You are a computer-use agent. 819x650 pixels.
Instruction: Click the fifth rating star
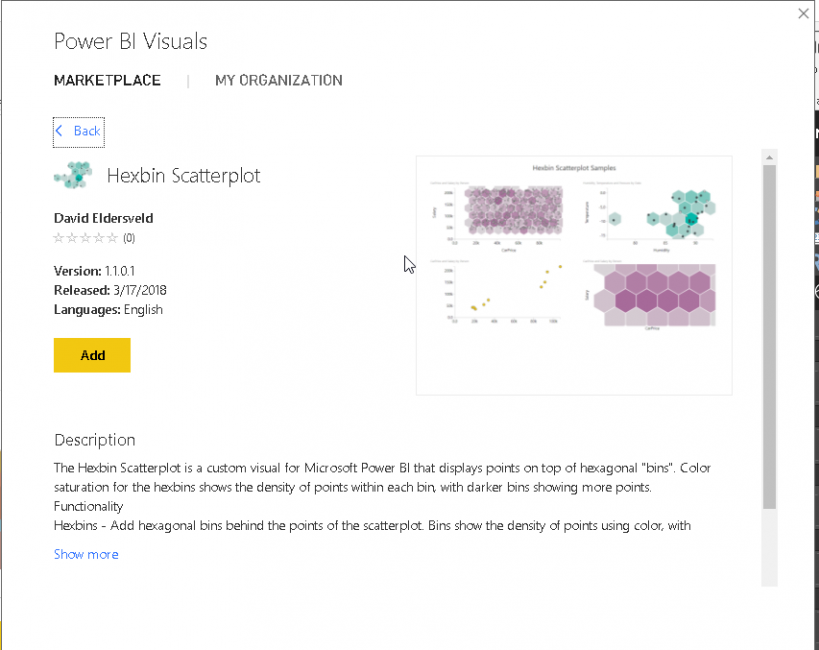point(111,238)
